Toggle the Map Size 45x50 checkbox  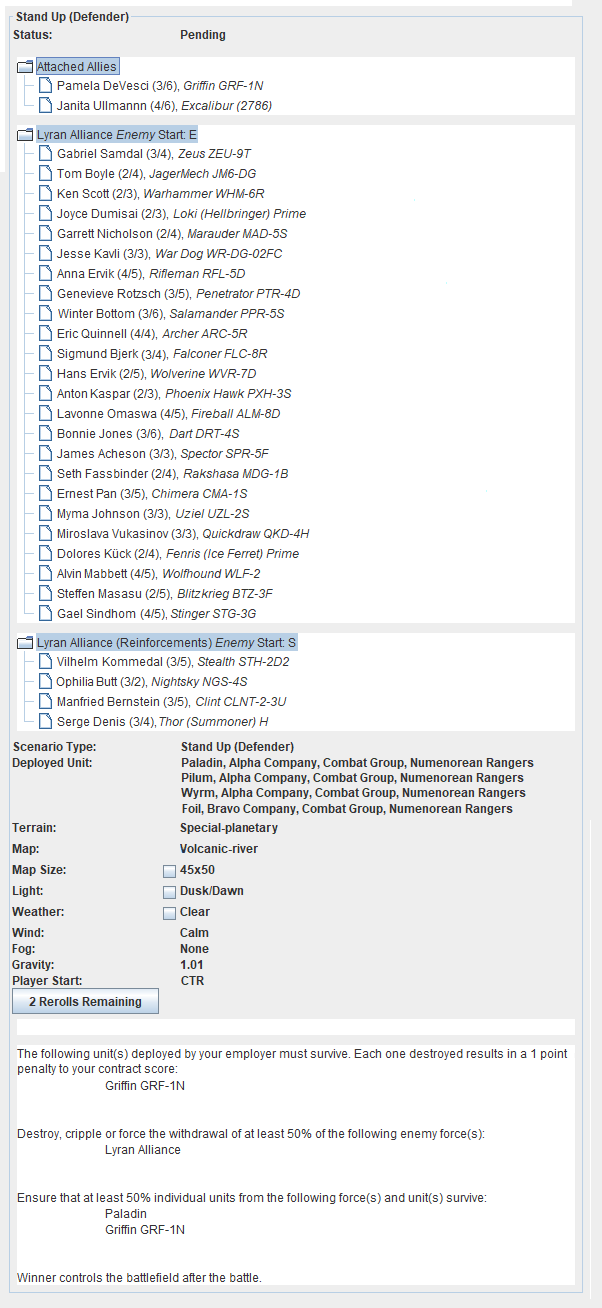tap(169, 871)
